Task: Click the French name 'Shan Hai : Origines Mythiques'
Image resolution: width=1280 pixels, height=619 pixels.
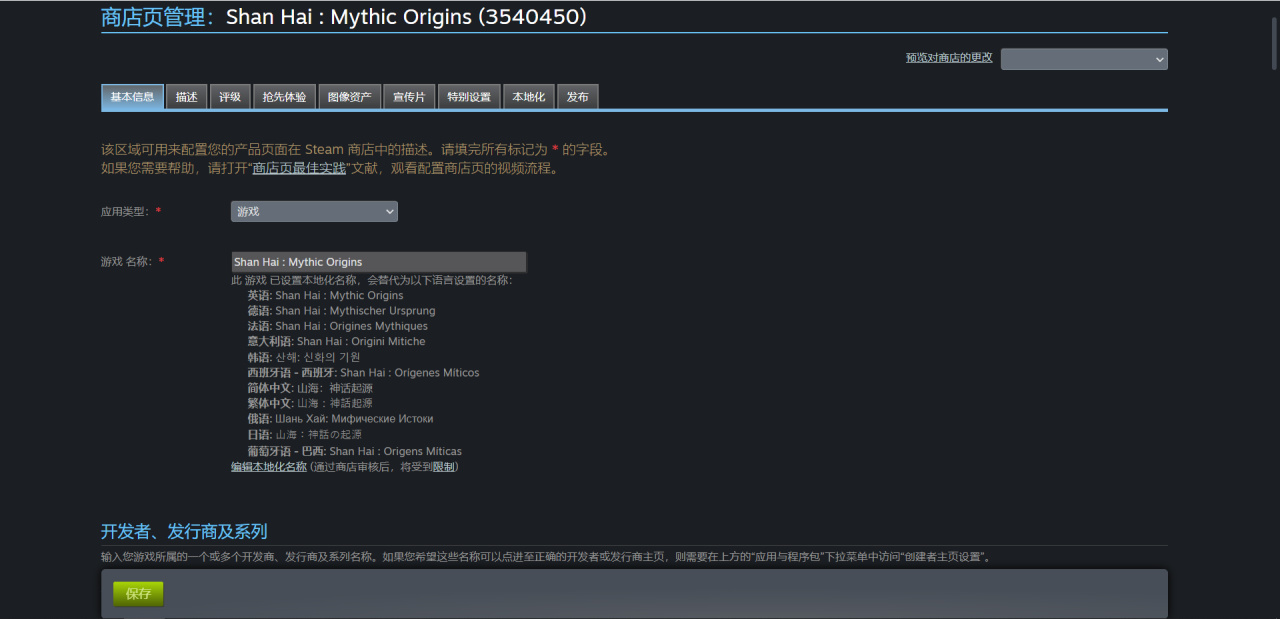Action: click(x=351, y=326)
